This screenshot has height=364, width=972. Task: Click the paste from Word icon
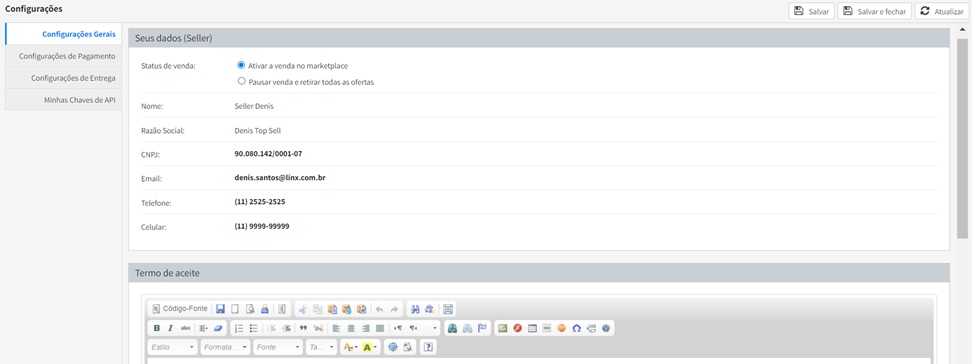361,309
